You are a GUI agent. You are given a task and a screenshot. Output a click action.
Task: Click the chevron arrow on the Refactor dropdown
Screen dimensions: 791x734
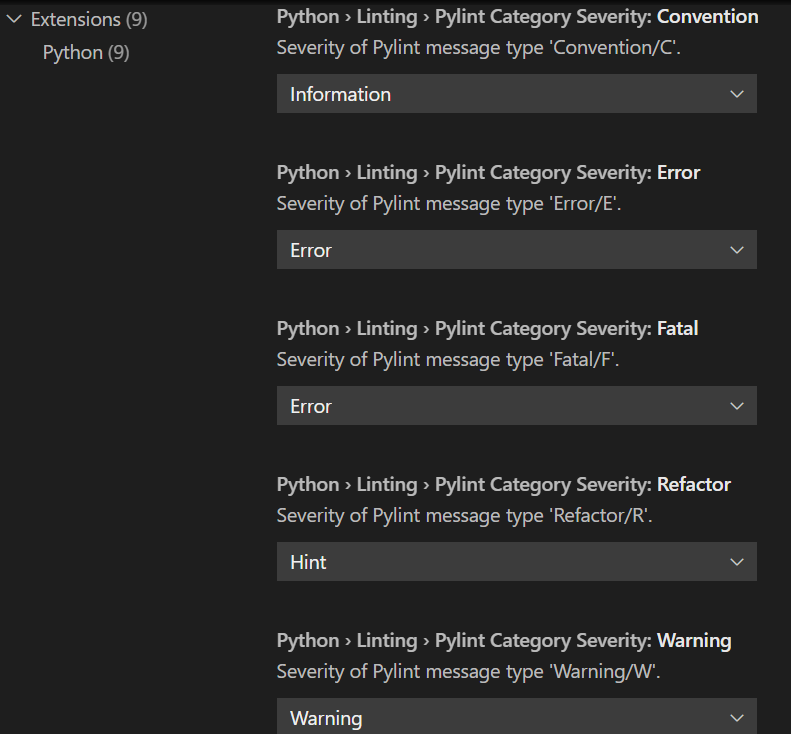[737, 562]
